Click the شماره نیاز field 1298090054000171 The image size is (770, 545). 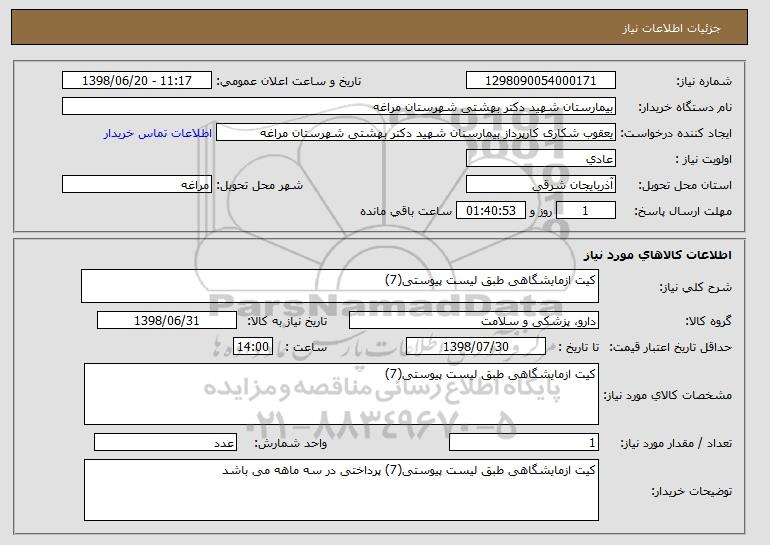pos(541,81)
